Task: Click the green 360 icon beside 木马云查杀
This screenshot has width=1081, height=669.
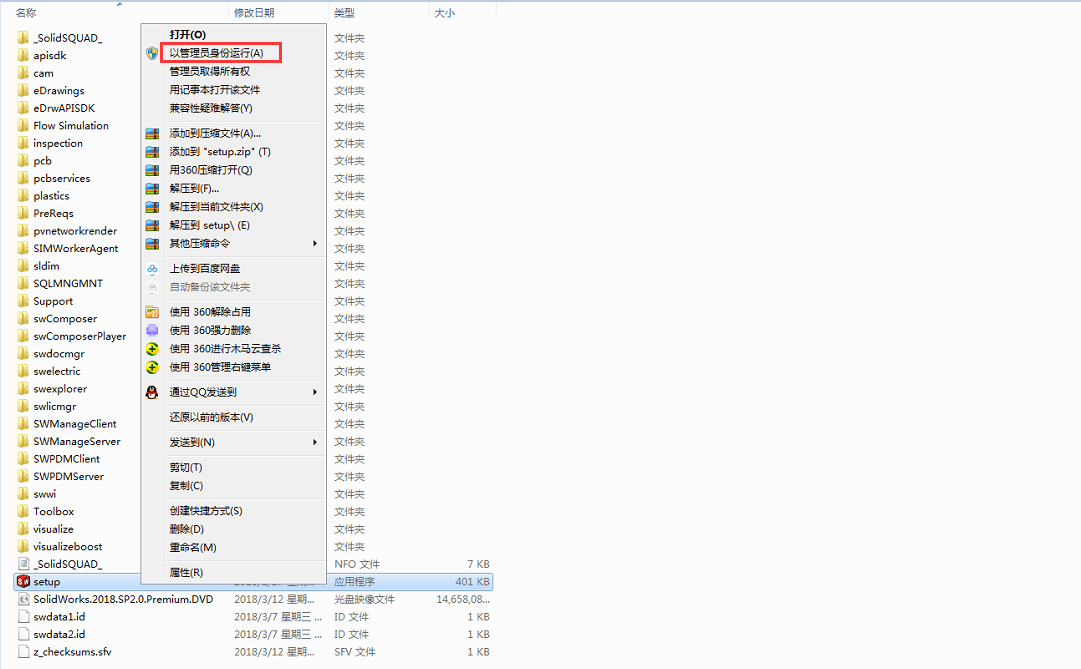Action: 152,349
